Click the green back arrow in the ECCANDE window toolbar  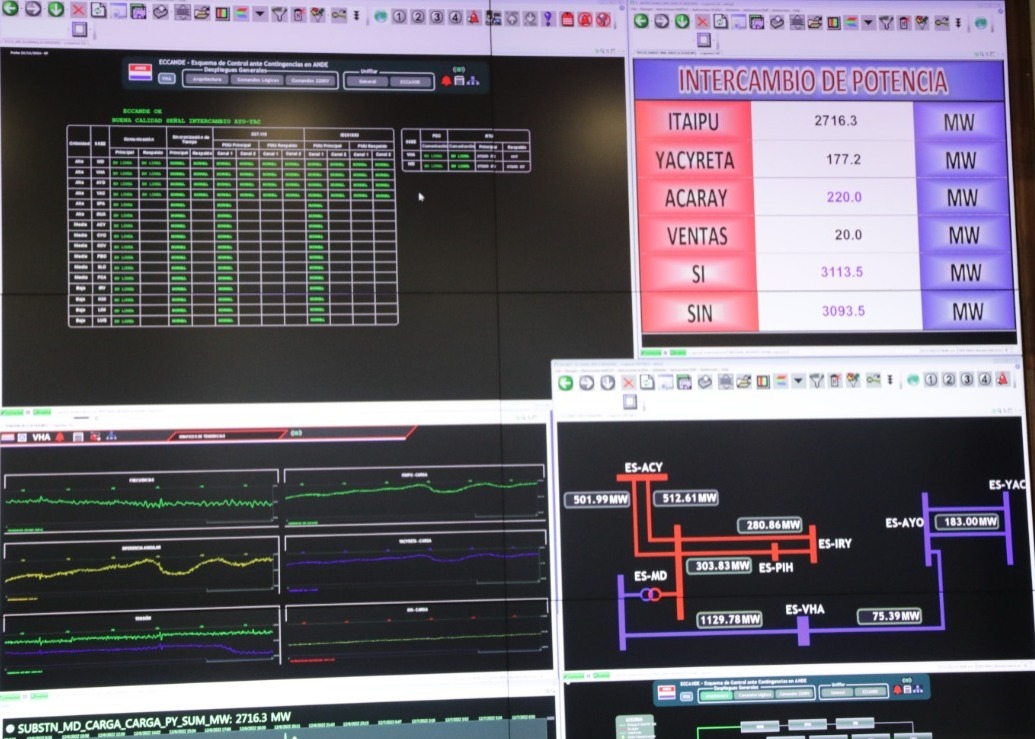pos(11,8)
